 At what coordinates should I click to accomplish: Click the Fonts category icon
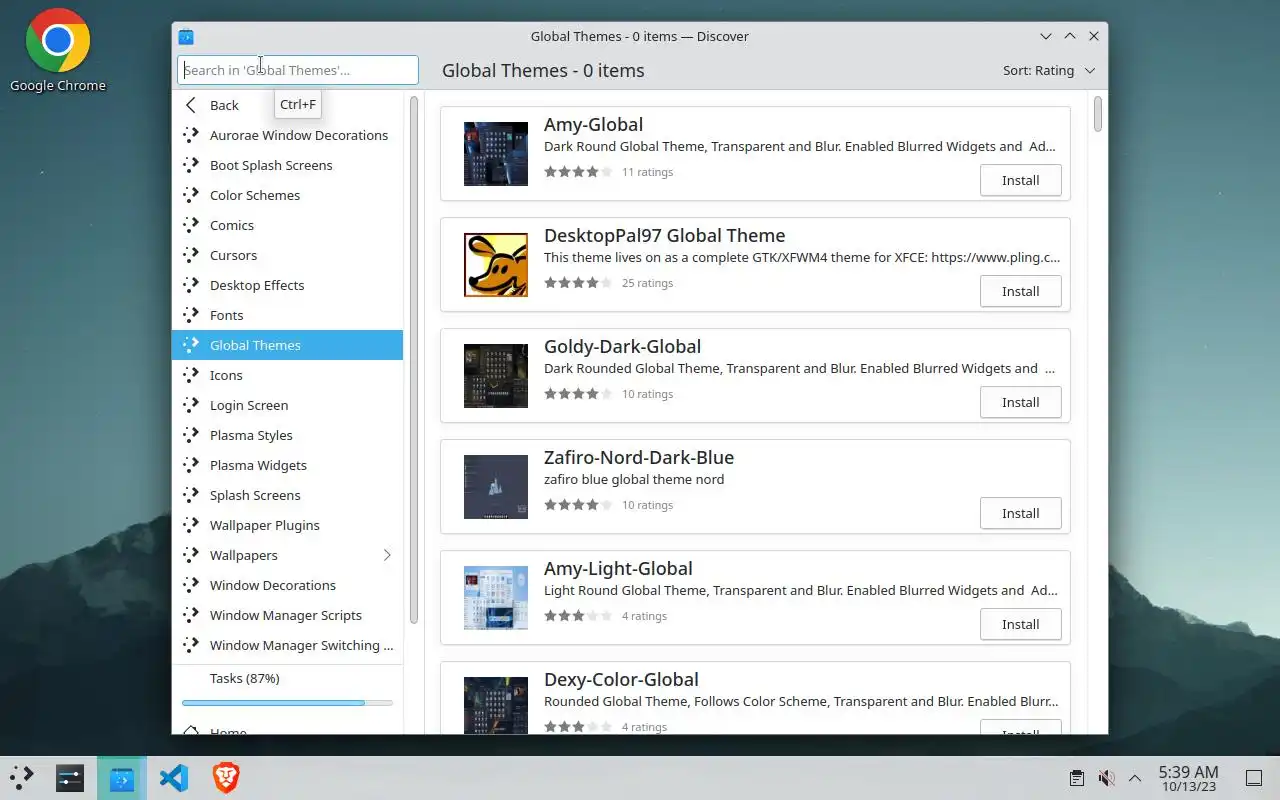[191, 315]
